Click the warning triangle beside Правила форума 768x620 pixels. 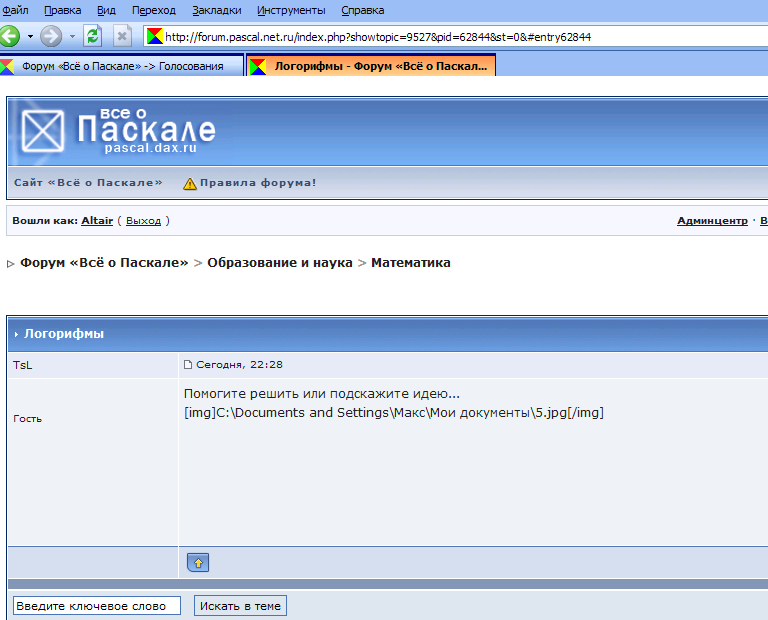point(189,183)
